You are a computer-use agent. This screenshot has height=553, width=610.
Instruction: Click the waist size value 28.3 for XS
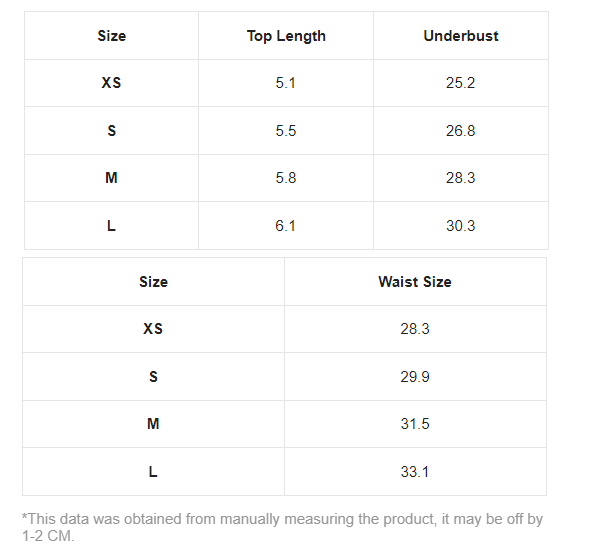[x=414, y=329]
